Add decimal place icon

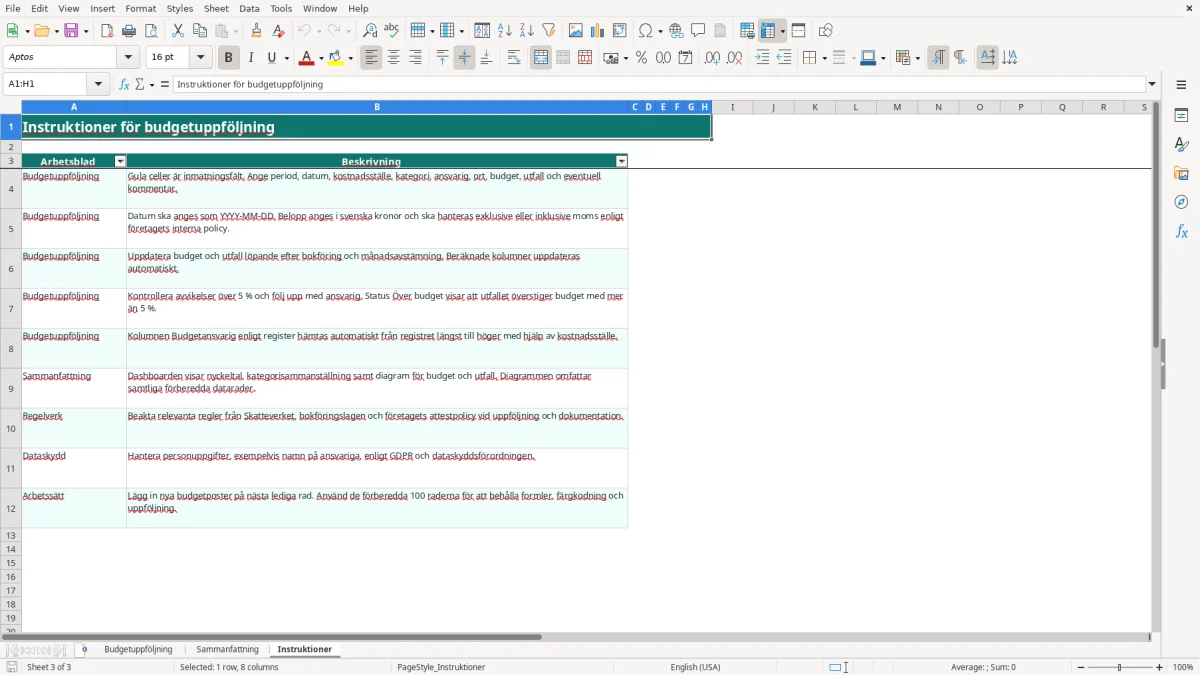712,58
